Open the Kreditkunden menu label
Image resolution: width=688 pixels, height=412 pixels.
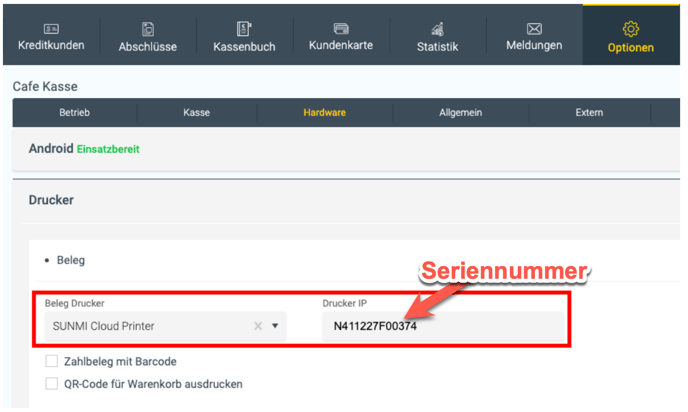51,45
